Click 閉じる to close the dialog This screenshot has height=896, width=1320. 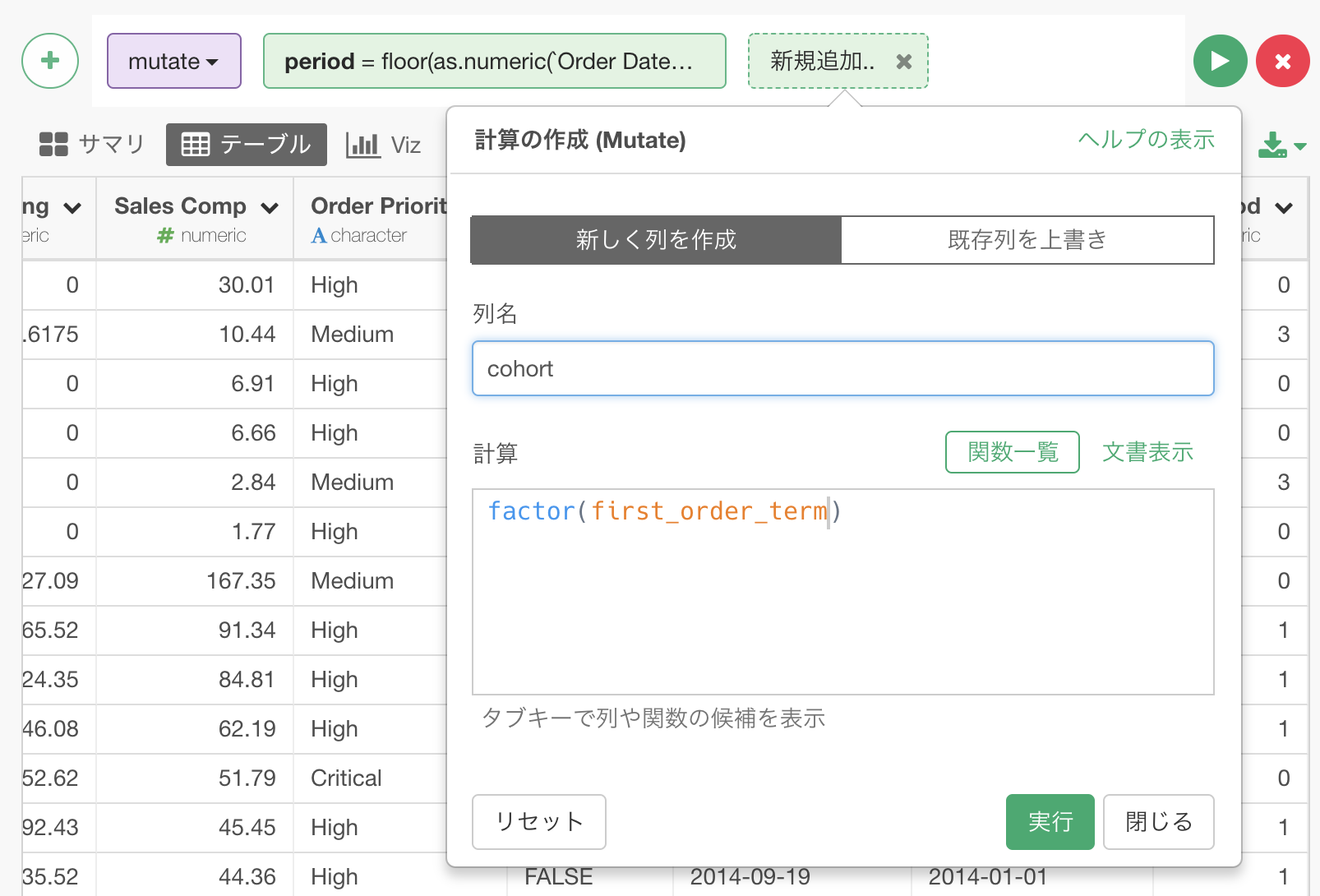tap(1159, 822)
